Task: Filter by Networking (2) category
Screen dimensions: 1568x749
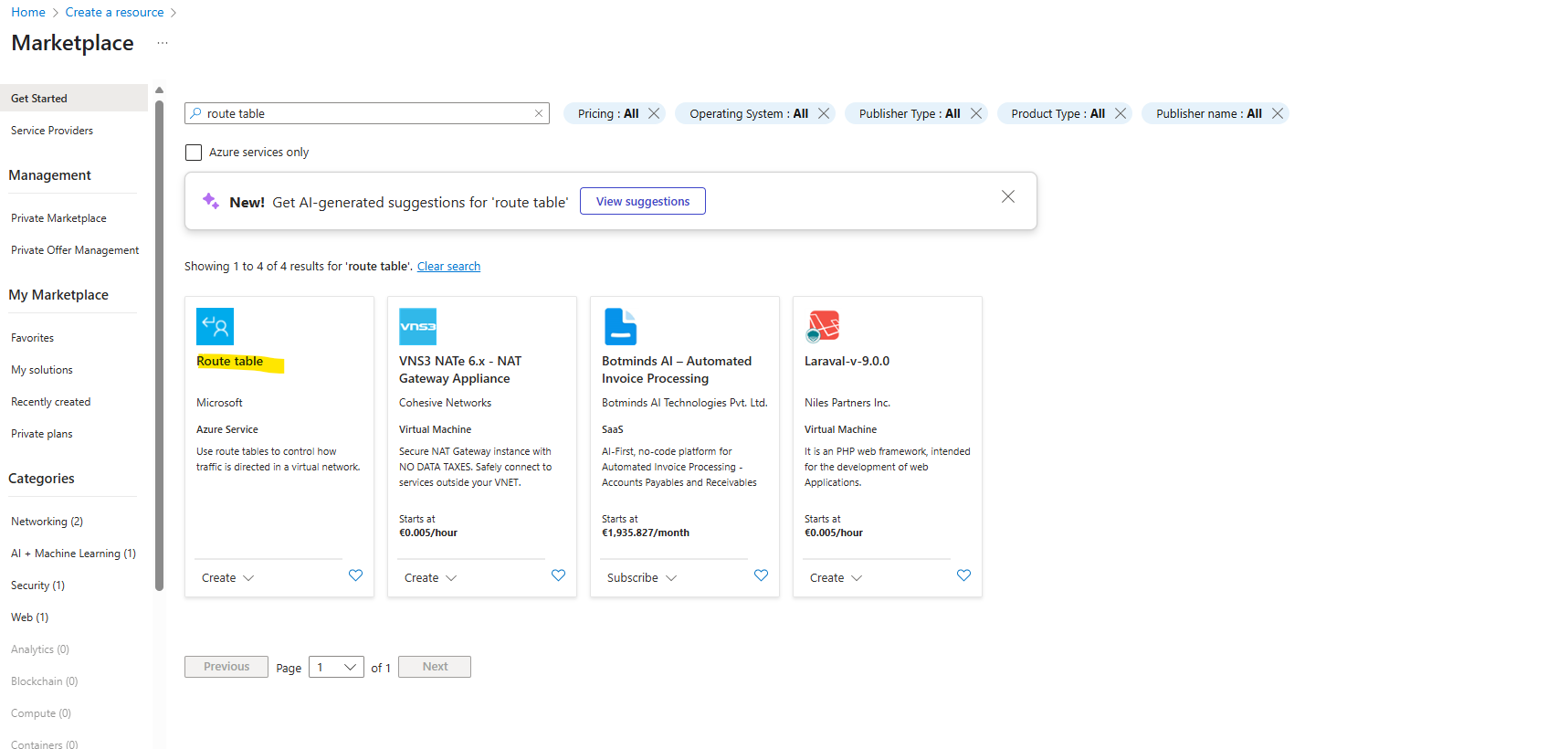Action: [x=47, y=522]
